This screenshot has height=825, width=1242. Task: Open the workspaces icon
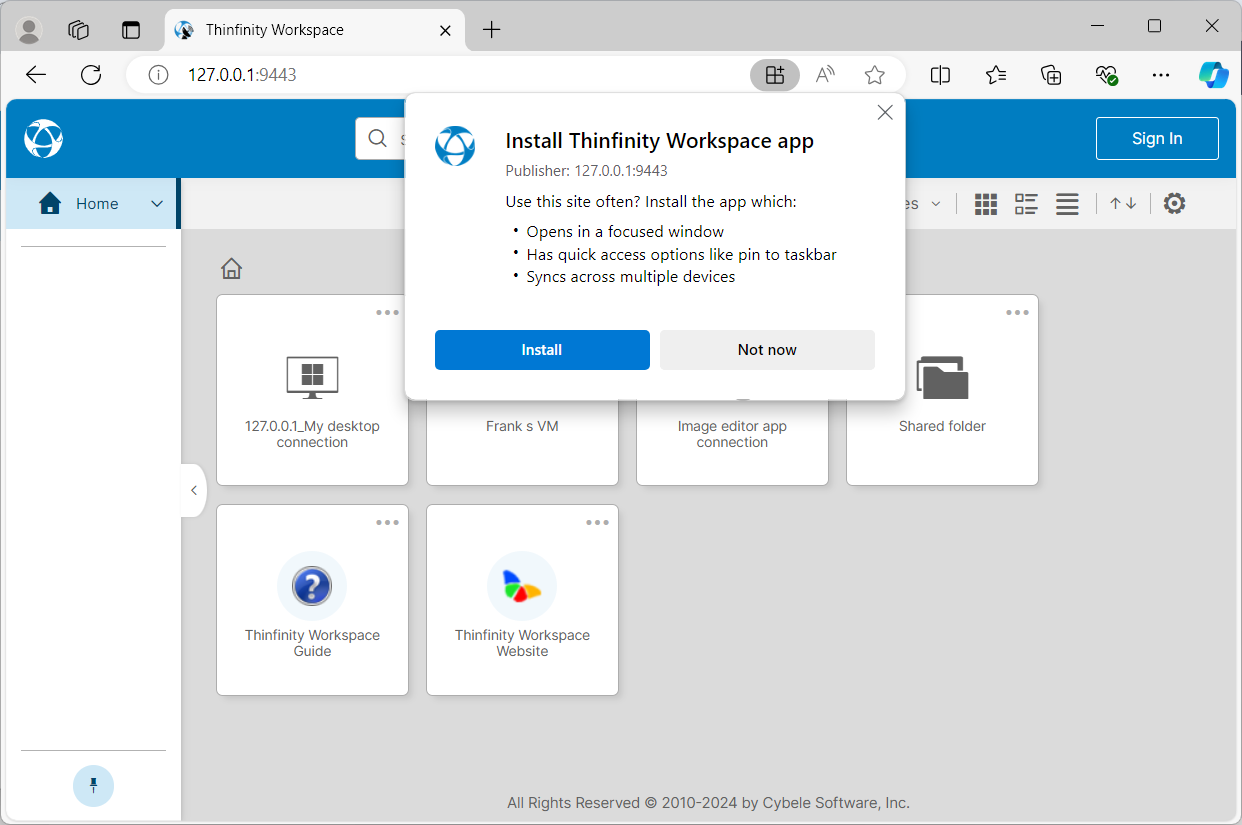click(79, 30)
